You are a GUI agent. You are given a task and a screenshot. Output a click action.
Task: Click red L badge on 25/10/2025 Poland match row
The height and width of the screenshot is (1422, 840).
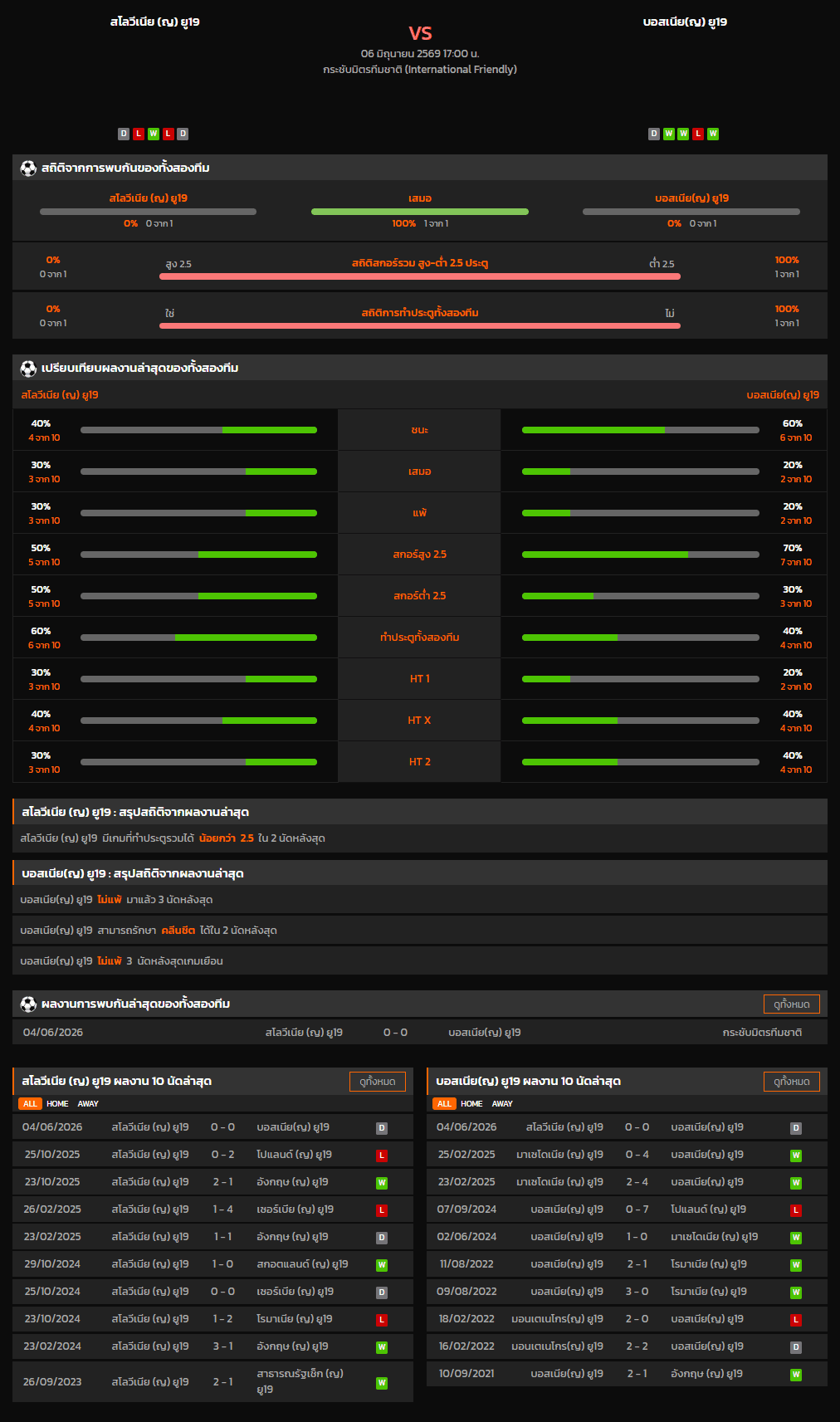(382, 1156)
